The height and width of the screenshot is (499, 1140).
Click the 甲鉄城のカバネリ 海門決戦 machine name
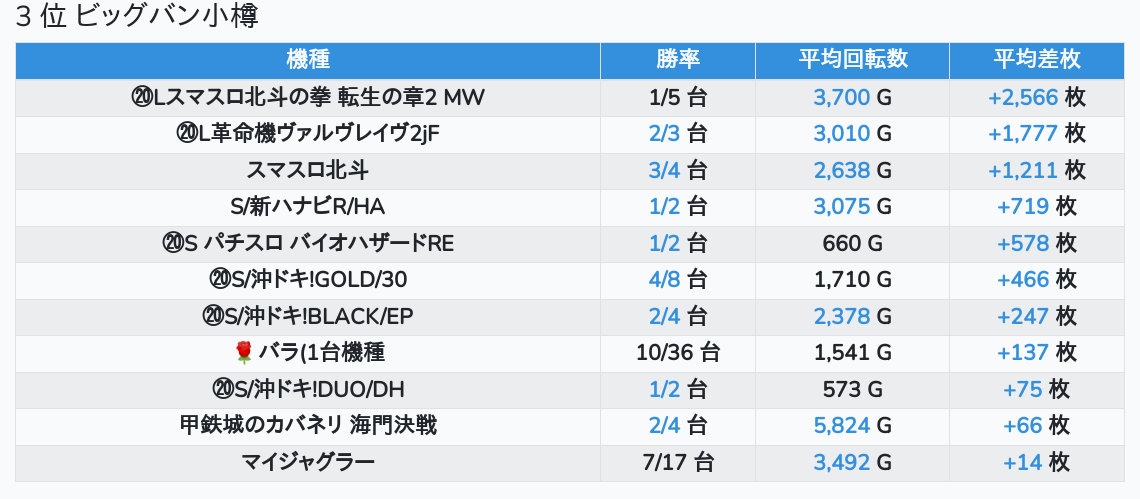[307, 426]
